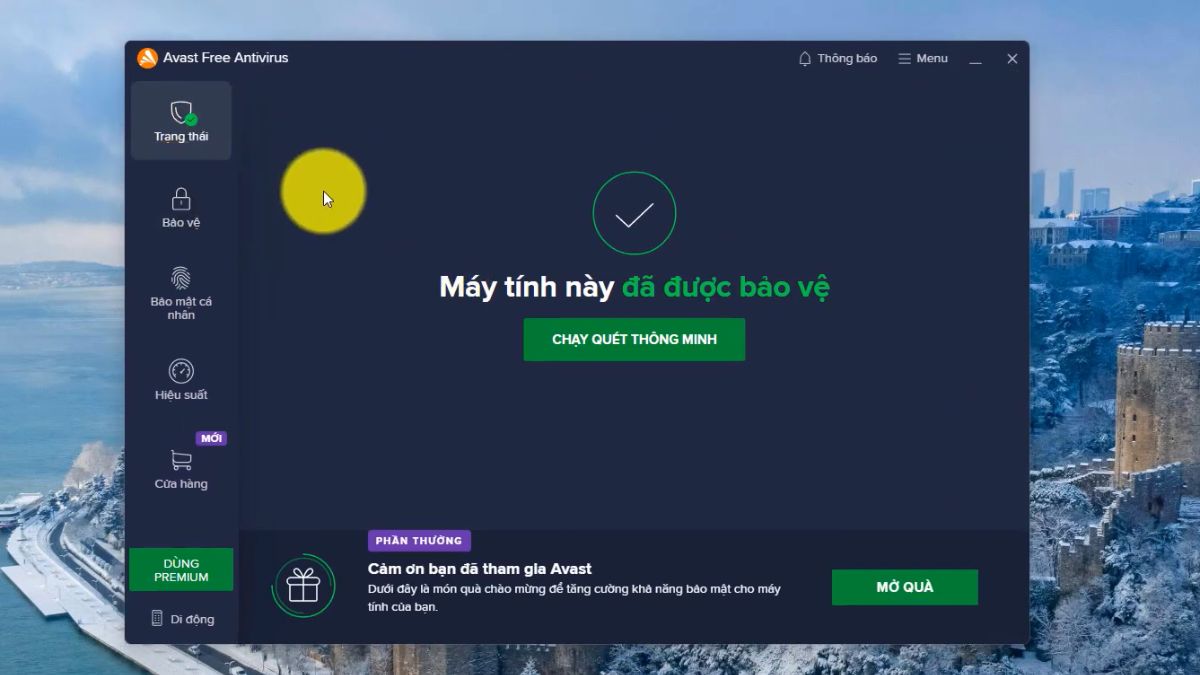Screen dimensions: 1200x675
Task: Click the MỞ QUÀ button
Action: click(905, 587)
